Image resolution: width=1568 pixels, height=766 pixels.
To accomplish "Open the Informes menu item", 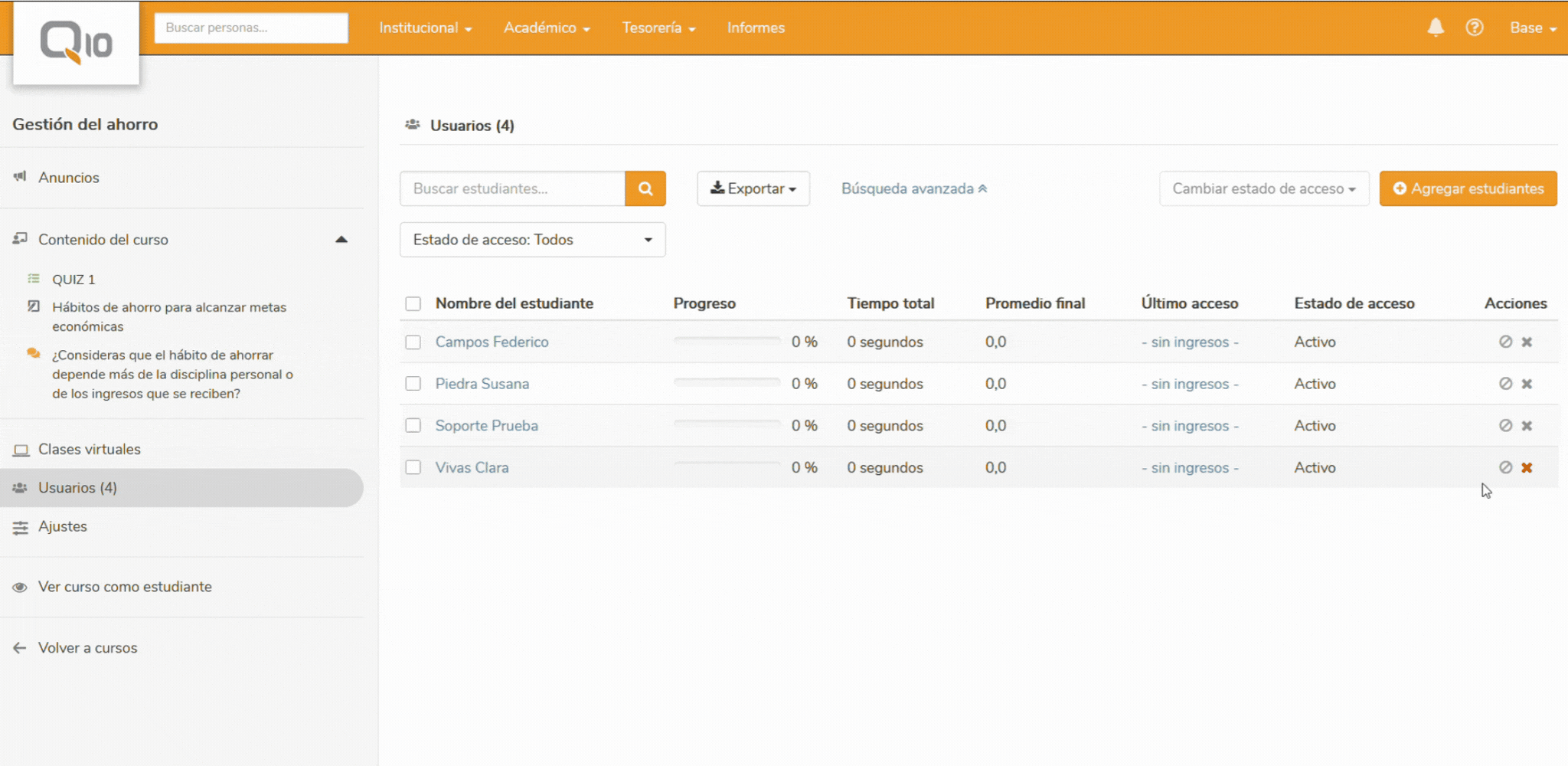I will click(755, 28).
